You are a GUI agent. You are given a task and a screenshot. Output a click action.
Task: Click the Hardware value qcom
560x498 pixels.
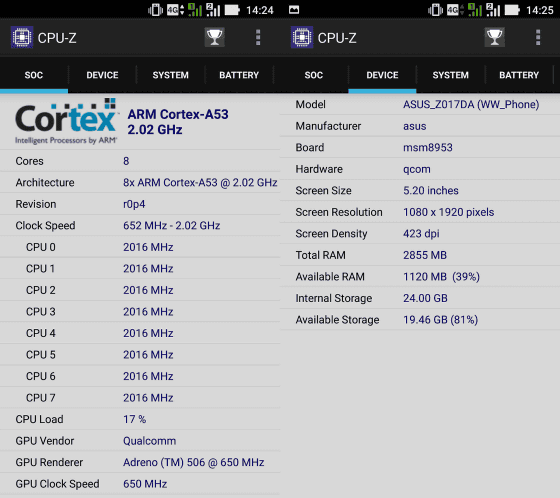pyautogui.click(x=417, y=169)
